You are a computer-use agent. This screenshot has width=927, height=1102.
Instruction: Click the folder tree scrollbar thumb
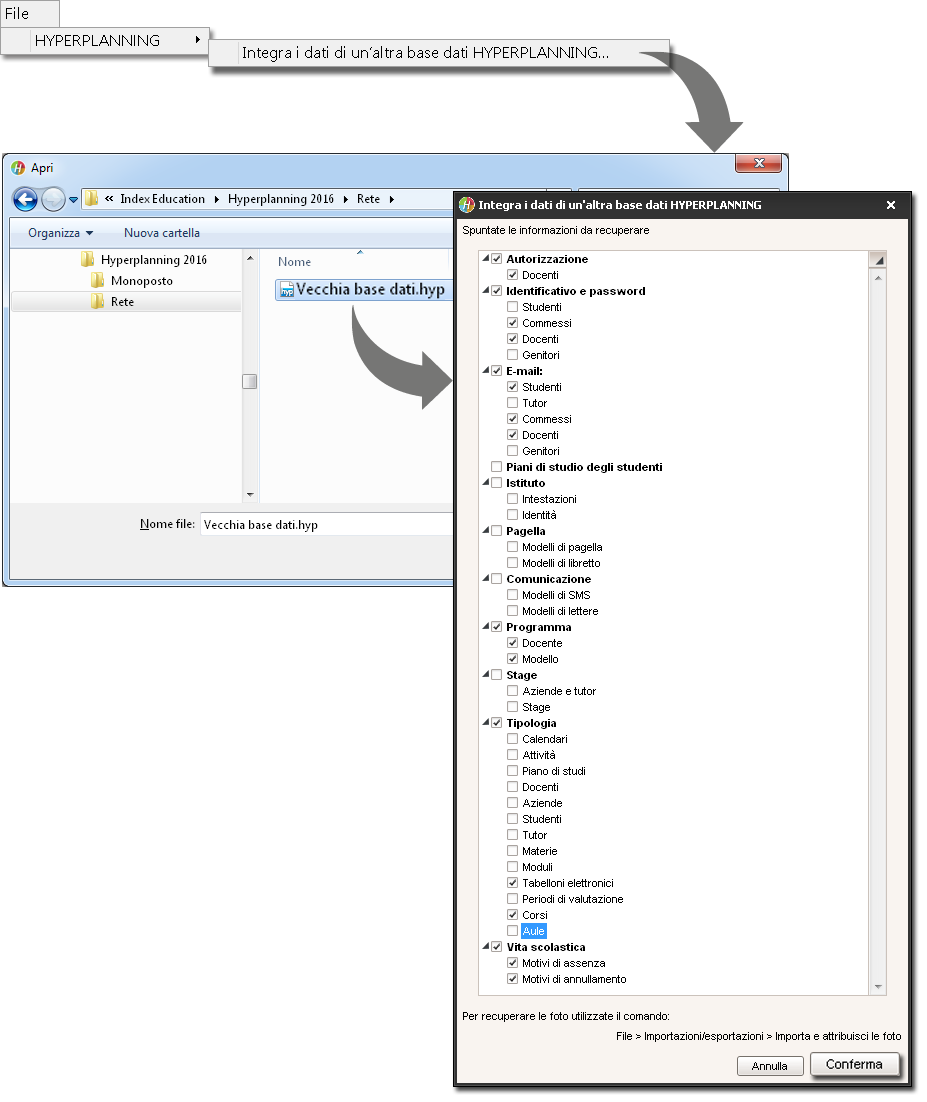[249, 382]
